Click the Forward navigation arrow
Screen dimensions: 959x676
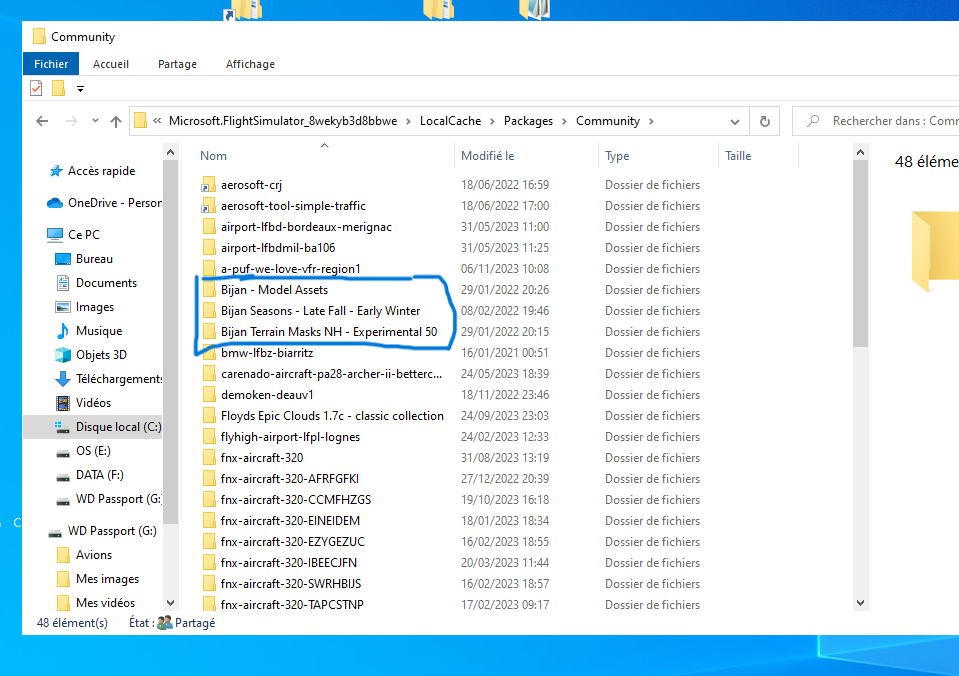pos(72,121)
